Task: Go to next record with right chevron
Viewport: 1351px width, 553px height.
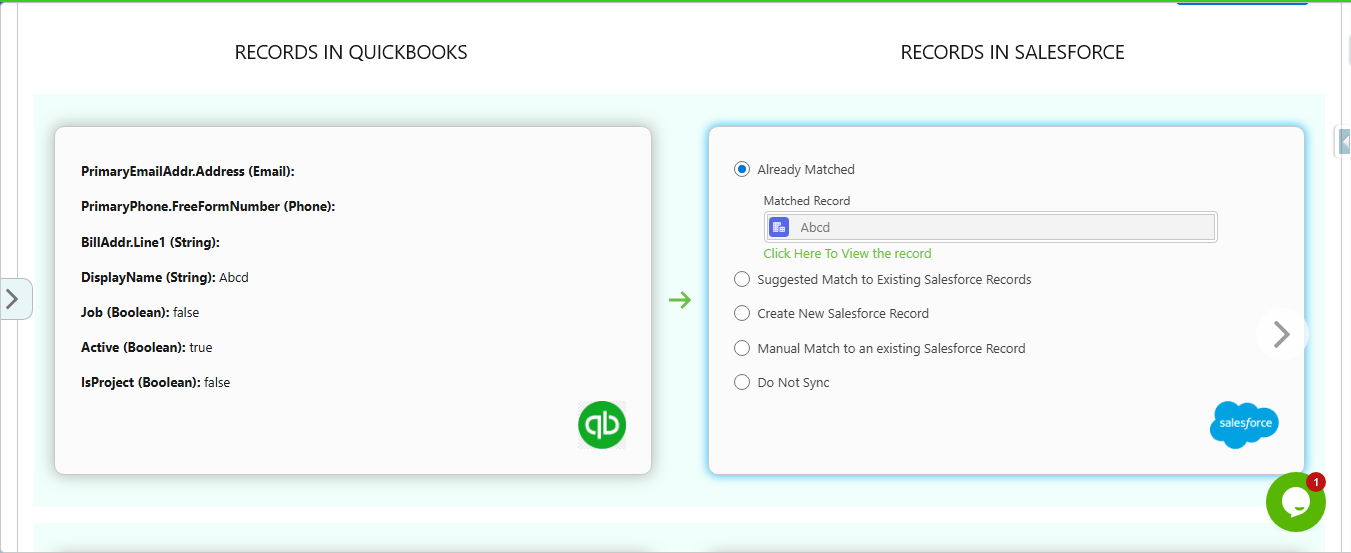Action: point(1281,334)
